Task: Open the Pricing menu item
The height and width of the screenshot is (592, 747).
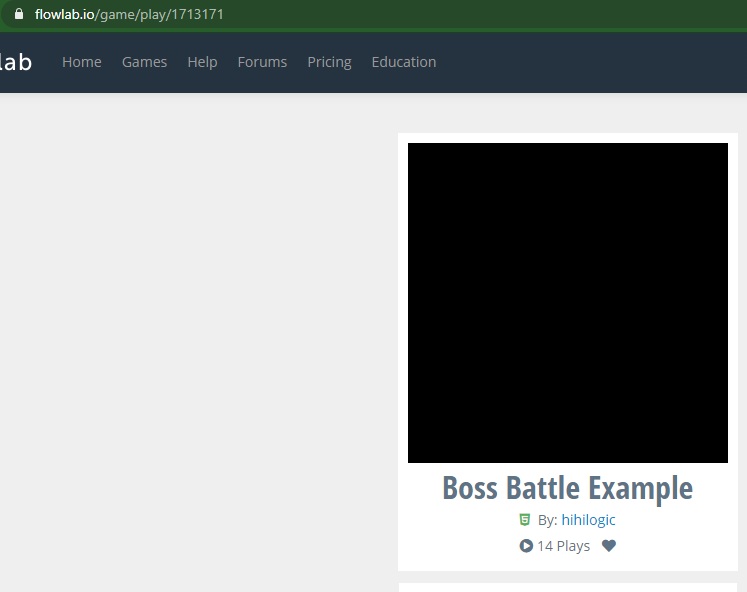Action: (x=329, y=62)
